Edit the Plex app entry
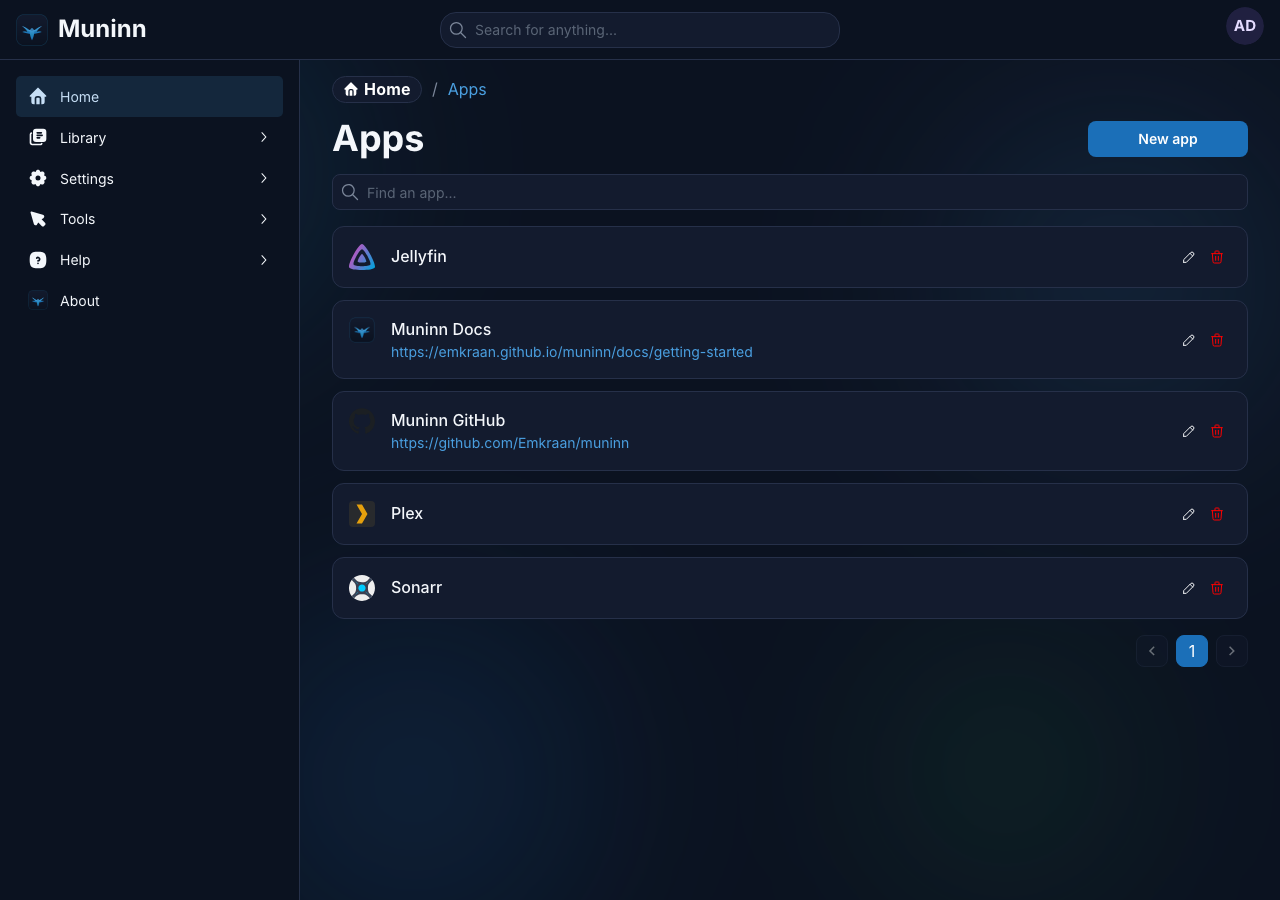The image size is (1280, 900). 1189,514
